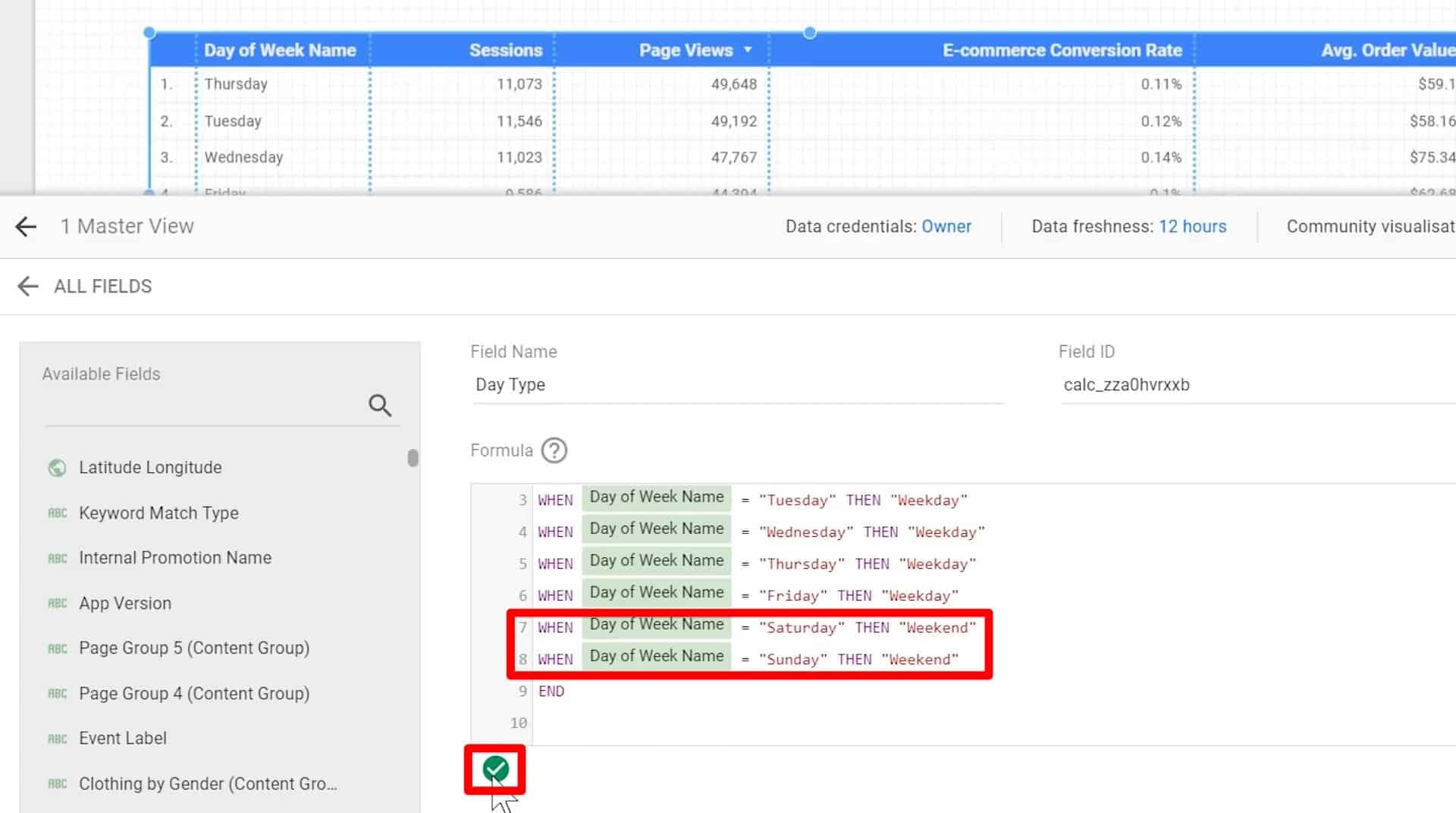The height and width of the screenshot is (813, 1456).
Task: Open the 12 hours data freshness setting
Action: [x=1193, y=226]
